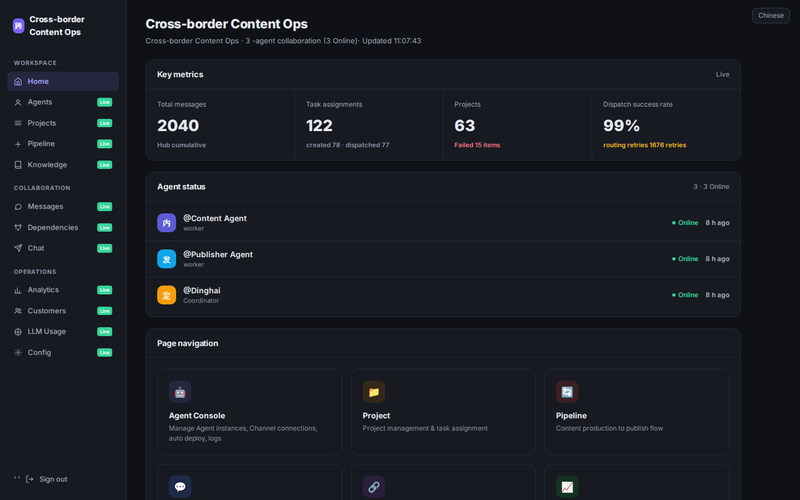Open the Project navigation card
Image resolution: width=800 pixels, height=500 pixels.
tap(443, 412)
